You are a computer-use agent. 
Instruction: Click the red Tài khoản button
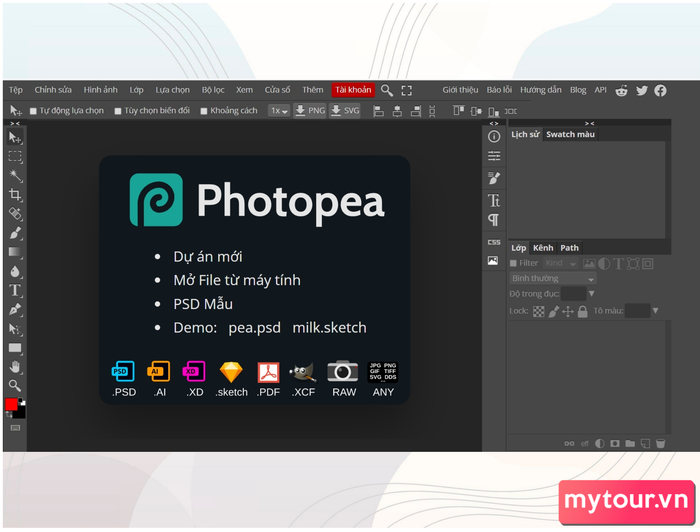(353, 90)
